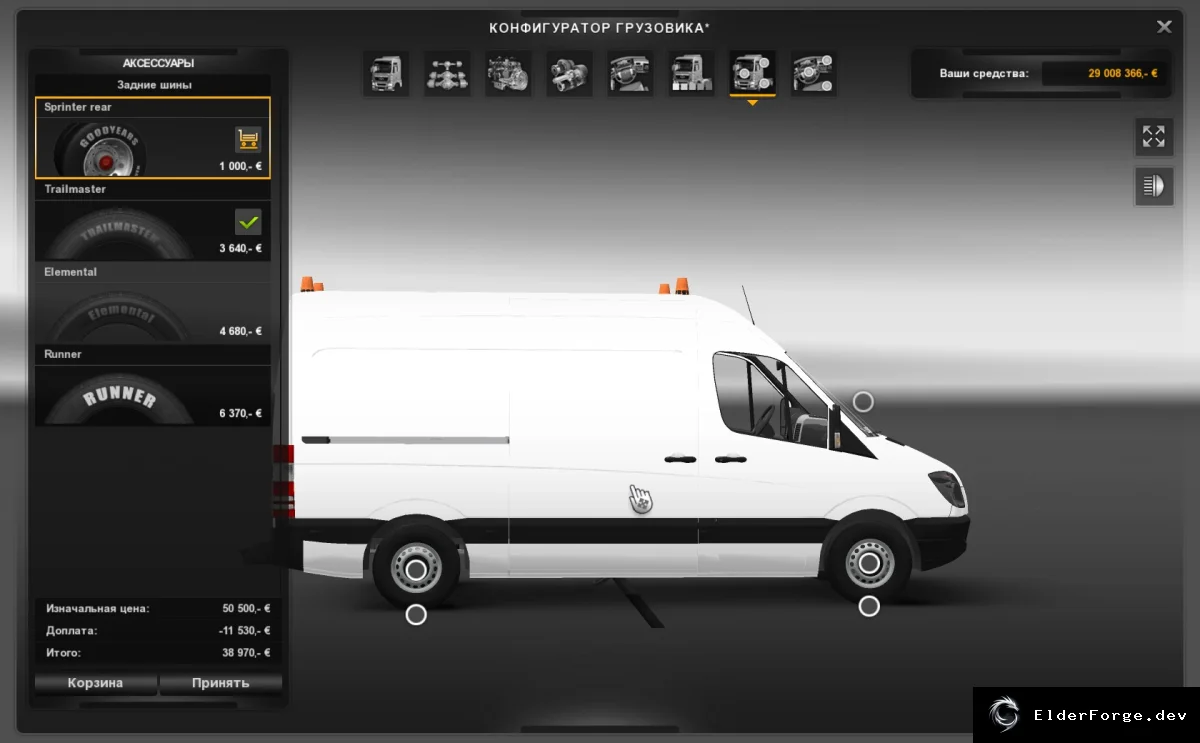Open the chassis configuration category
This screenshot has width=1200, height=743.
447,73
